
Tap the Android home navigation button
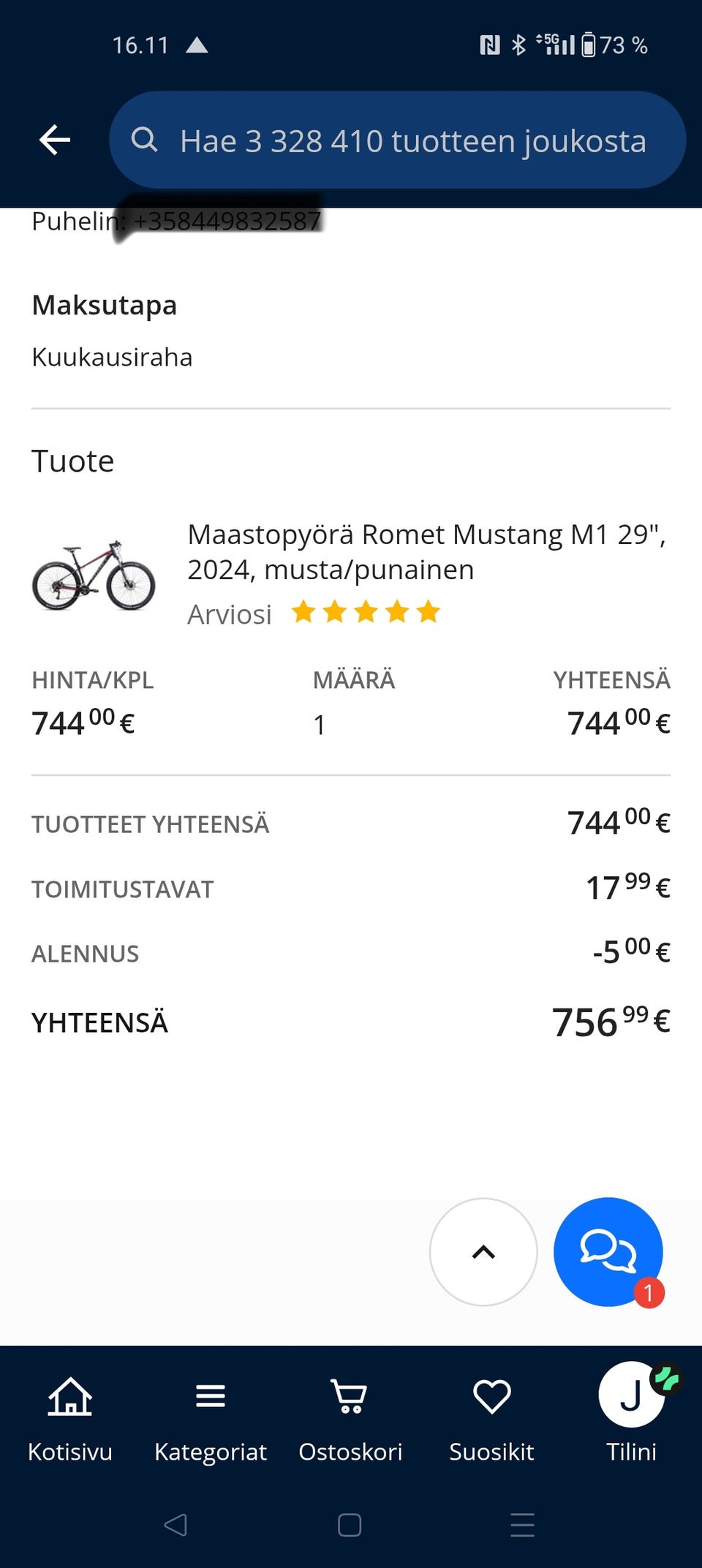point(350,1525)
